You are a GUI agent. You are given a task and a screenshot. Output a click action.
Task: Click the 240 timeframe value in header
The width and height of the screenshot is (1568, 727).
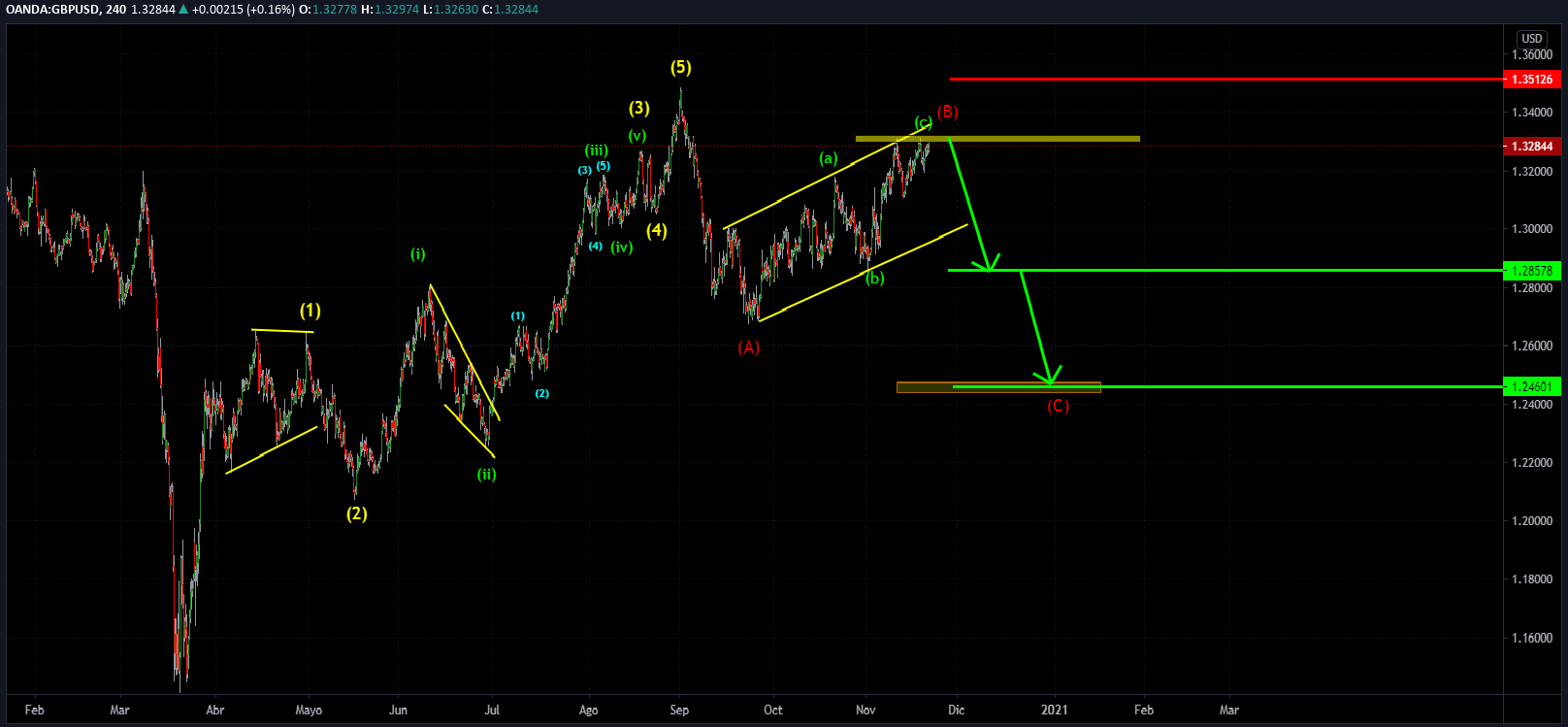coord(115,9)
